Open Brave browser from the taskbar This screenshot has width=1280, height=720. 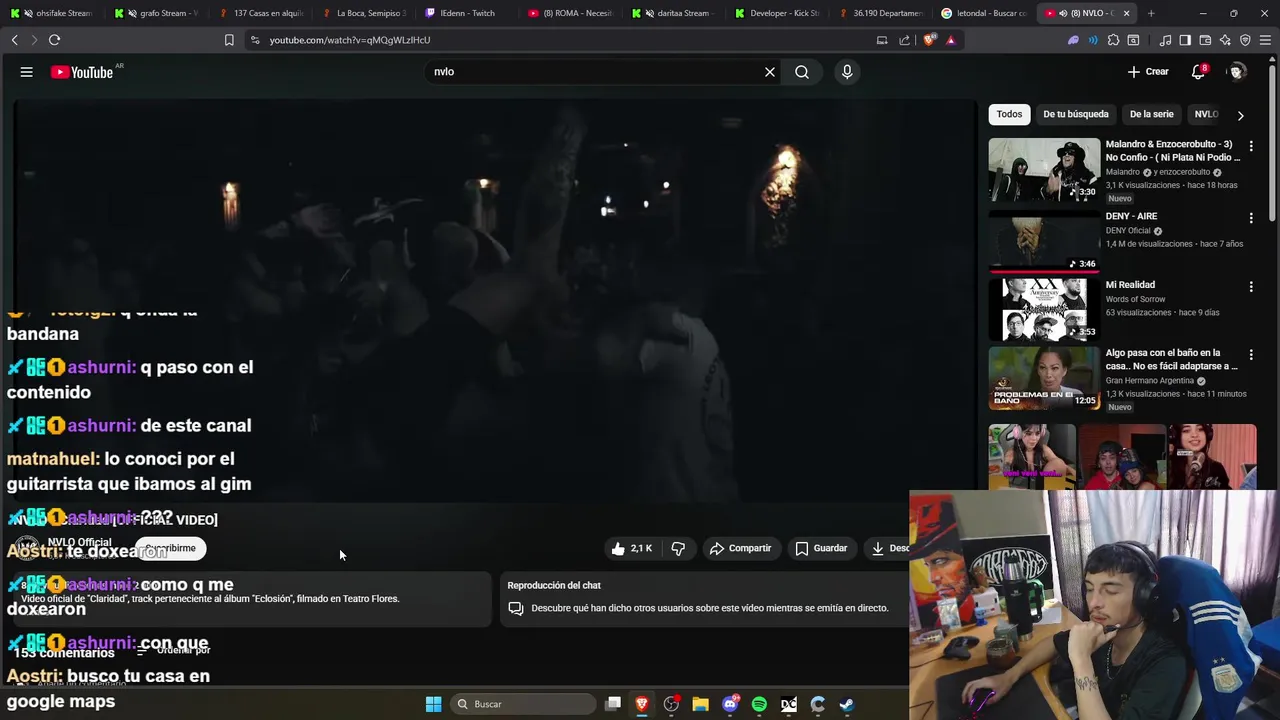pos(642,704)
